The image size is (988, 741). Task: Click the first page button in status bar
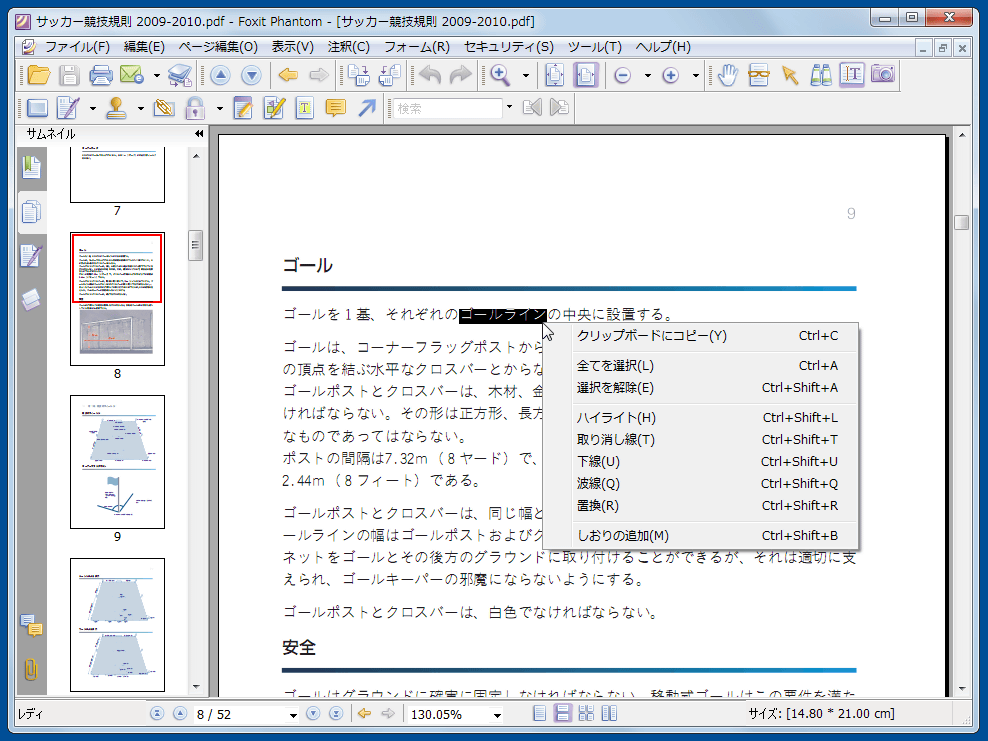click(157, 713)
